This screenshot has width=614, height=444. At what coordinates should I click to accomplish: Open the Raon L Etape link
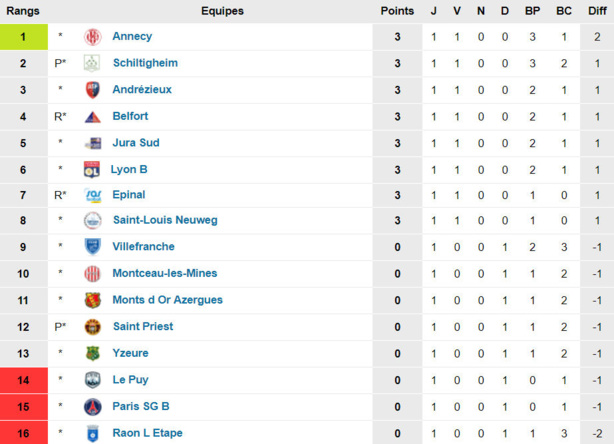click(x=147, y=433)
